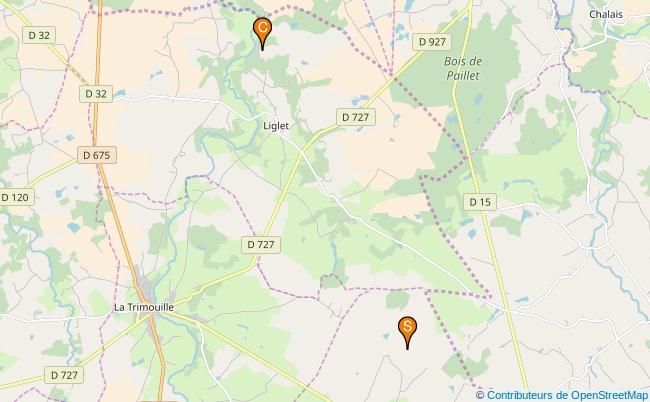Click the Chalais place name
Screen dimensions: 650x402
pos(606,14)
